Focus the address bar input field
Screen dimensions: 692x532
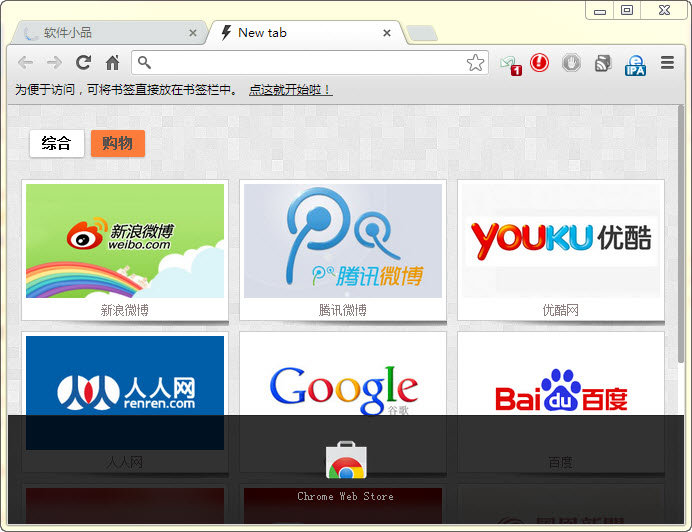pos(310,63)
